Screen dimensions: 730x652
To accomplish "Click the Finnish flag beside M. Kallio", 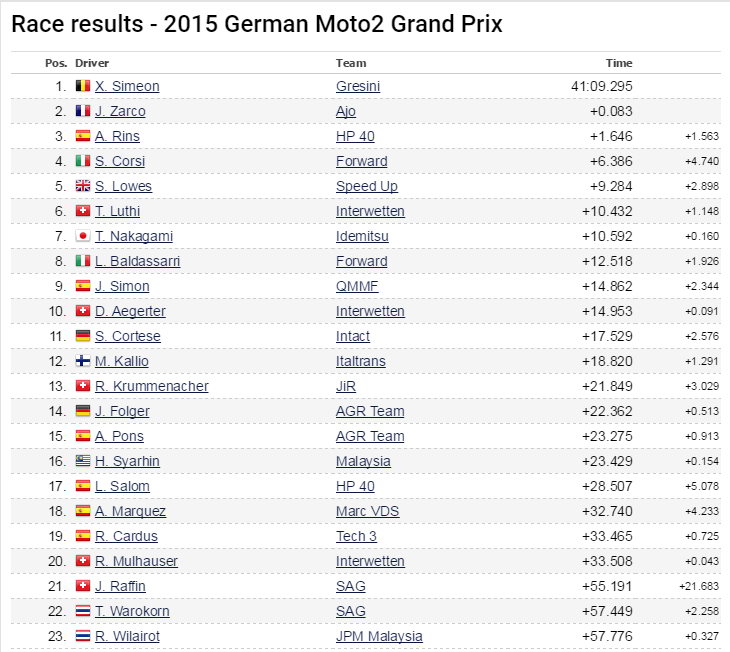I will [x=83, y=362].
